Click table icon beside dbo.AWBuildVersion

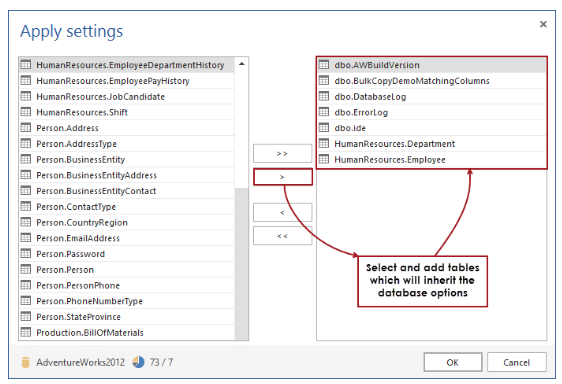pyautogui.click(x=324, y=65)
